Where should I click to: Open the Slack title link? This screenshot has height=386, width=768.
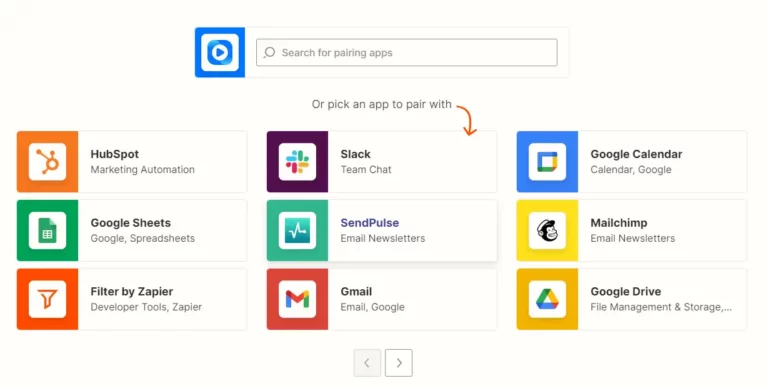(356, 154)
